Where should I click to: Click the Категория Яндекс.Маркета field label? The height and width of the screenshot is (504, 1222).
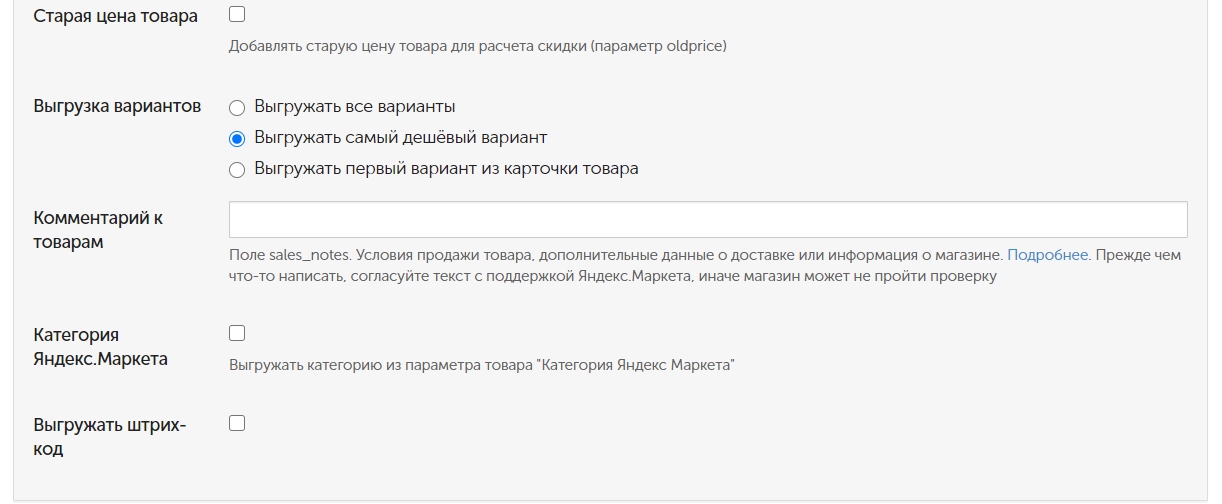101,347
